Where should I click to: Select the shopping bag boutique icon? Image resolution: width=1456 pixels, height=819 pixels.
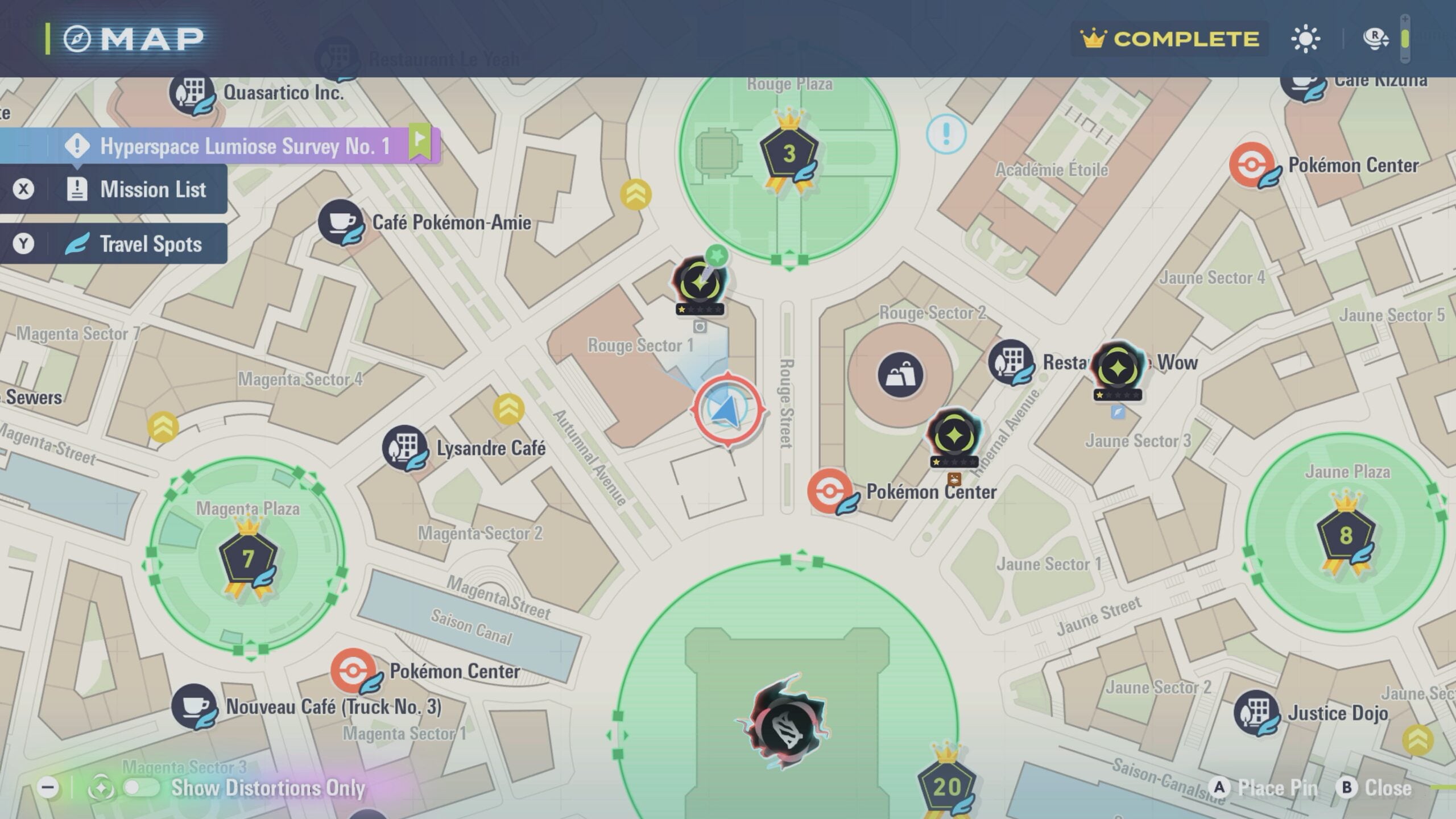coord(900,375)
